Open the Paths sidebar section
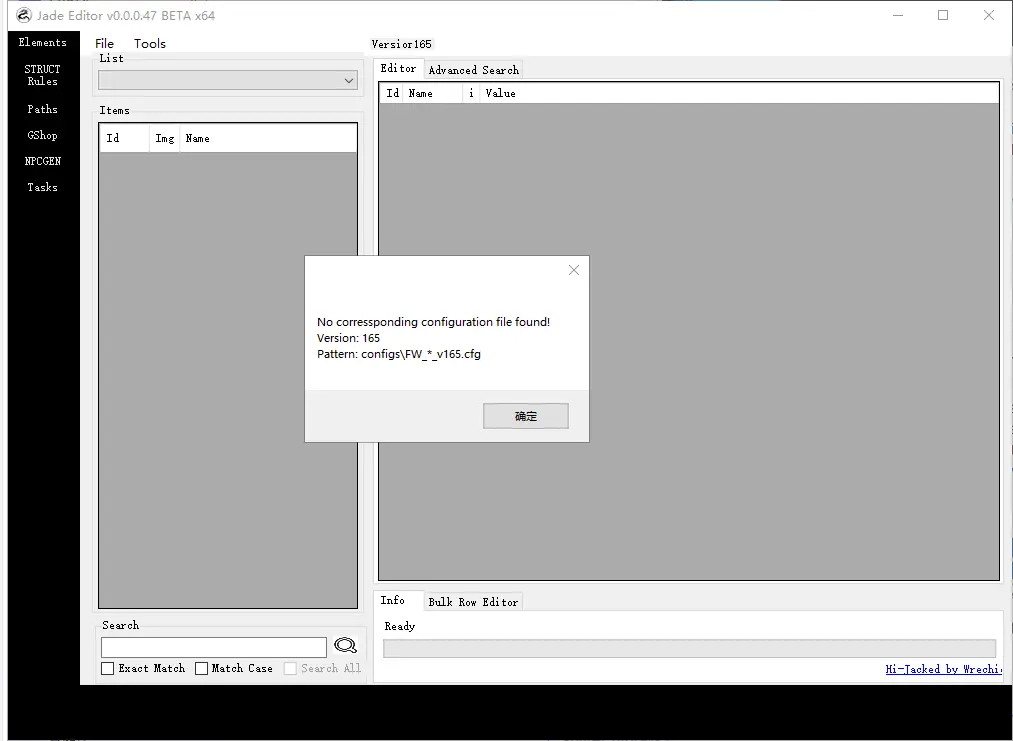1013x741 pixels. (43, 109)
